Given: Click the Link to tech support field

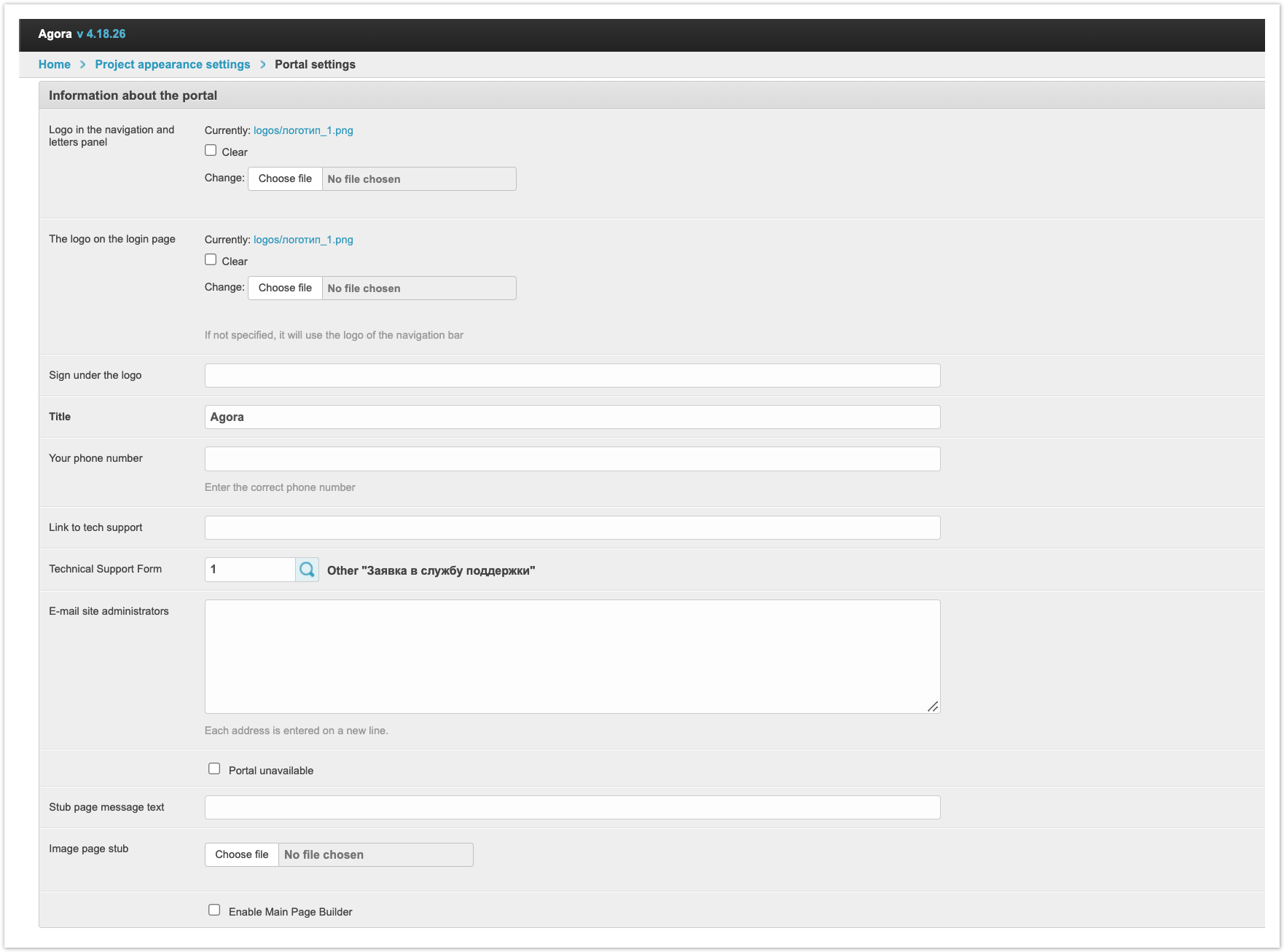Looking at the screenshot, I should (572, 528).
